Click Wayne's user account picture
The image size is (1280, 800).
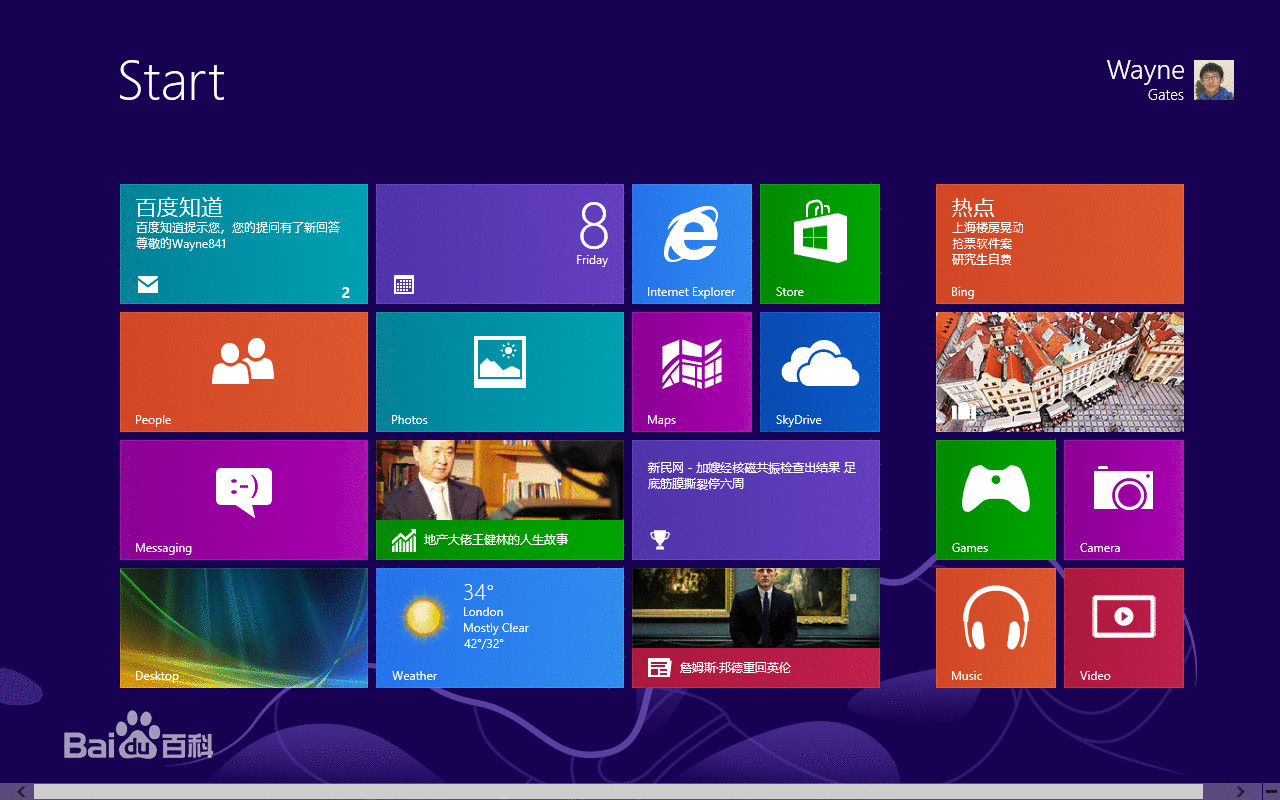click(x=1214, y=80)
